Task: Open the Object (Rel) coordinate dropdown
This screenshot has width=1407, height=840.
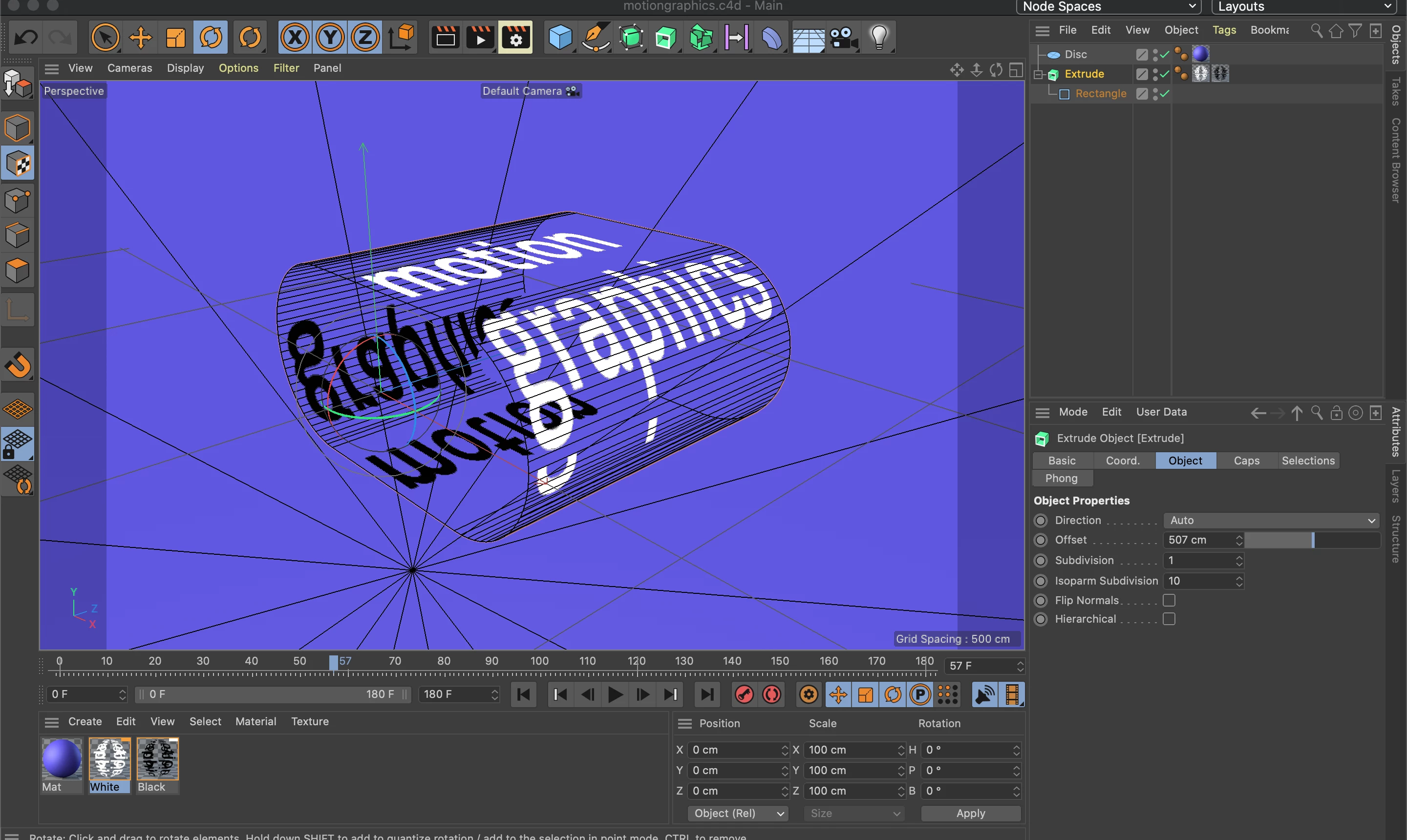Action: (738, 813)
